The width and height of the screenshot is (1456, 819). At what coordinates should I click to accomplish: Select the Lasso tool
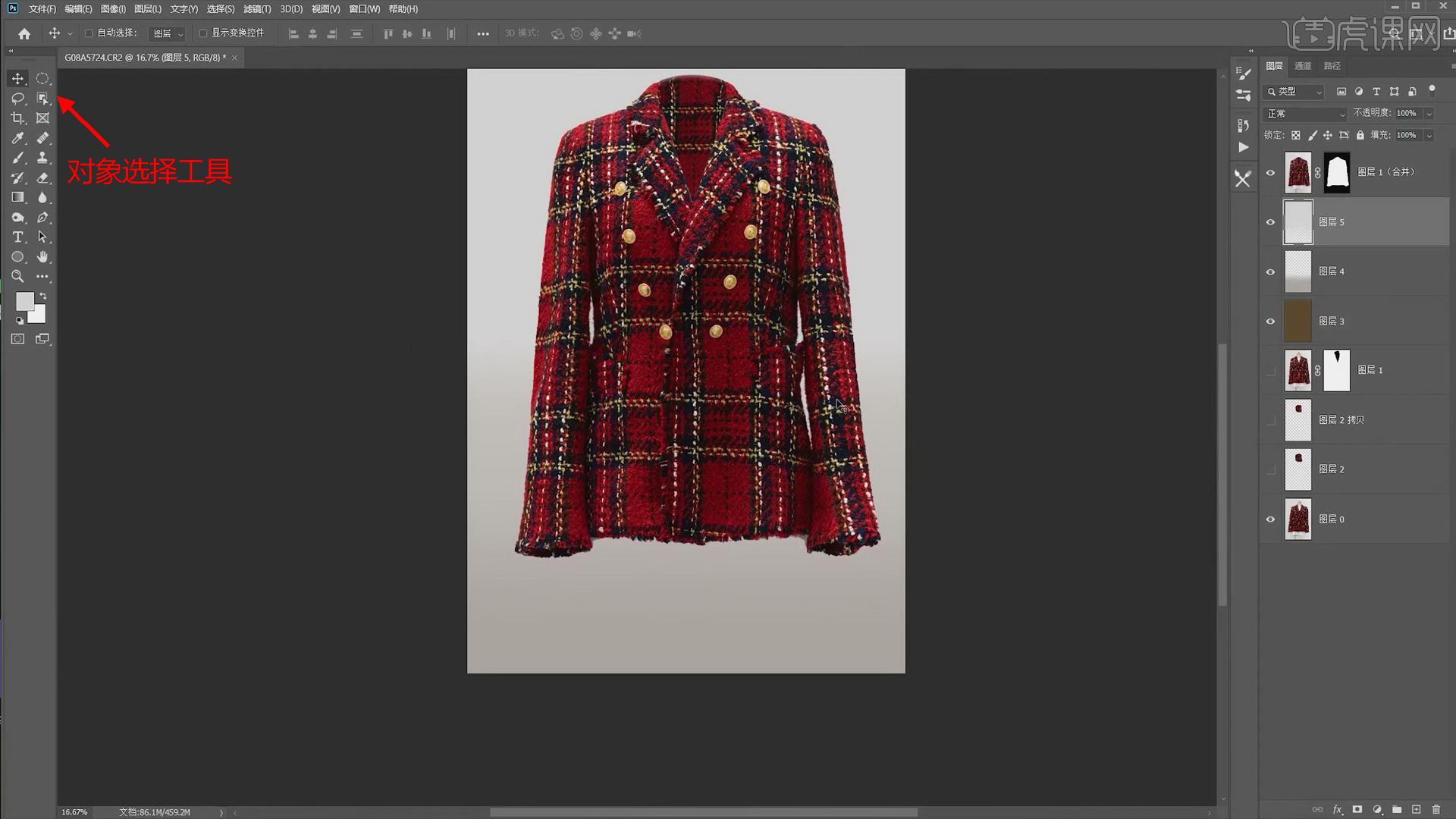pyautogui.click(x=17, y=99)
